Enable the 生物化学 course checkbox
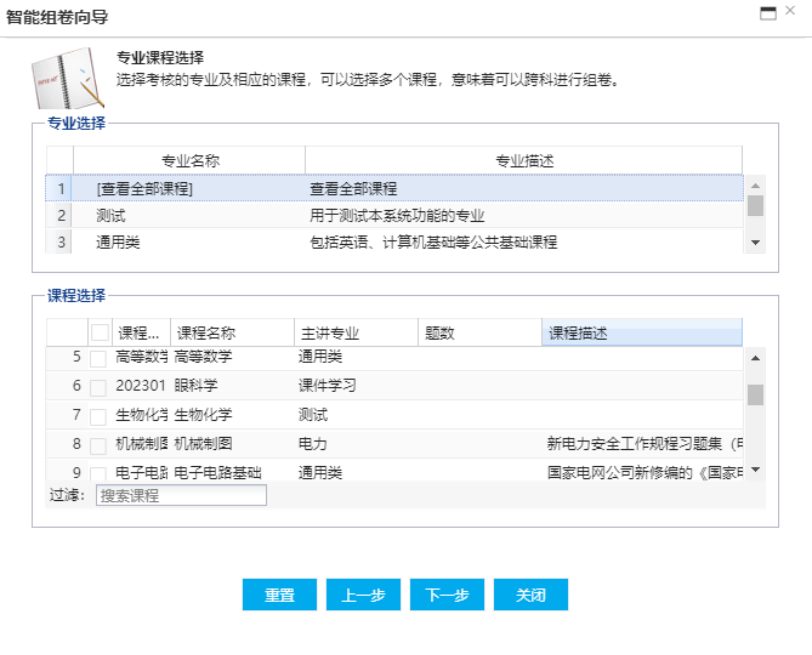Viewport: 812px width, 655px height. [x=98, y=416]
